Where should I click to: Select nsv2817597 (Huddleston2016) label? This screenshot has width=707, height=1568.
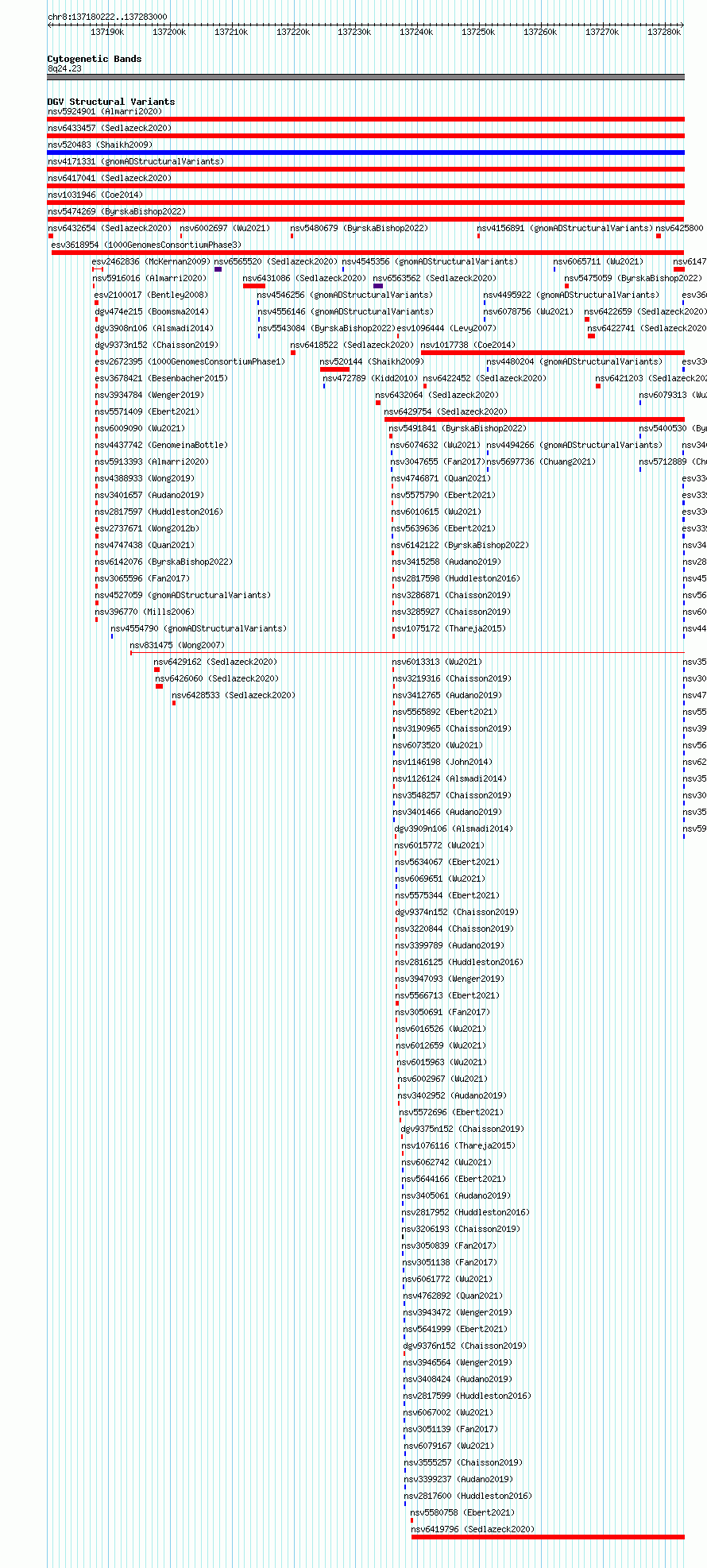pyautogui.click(x=159, y=512)
